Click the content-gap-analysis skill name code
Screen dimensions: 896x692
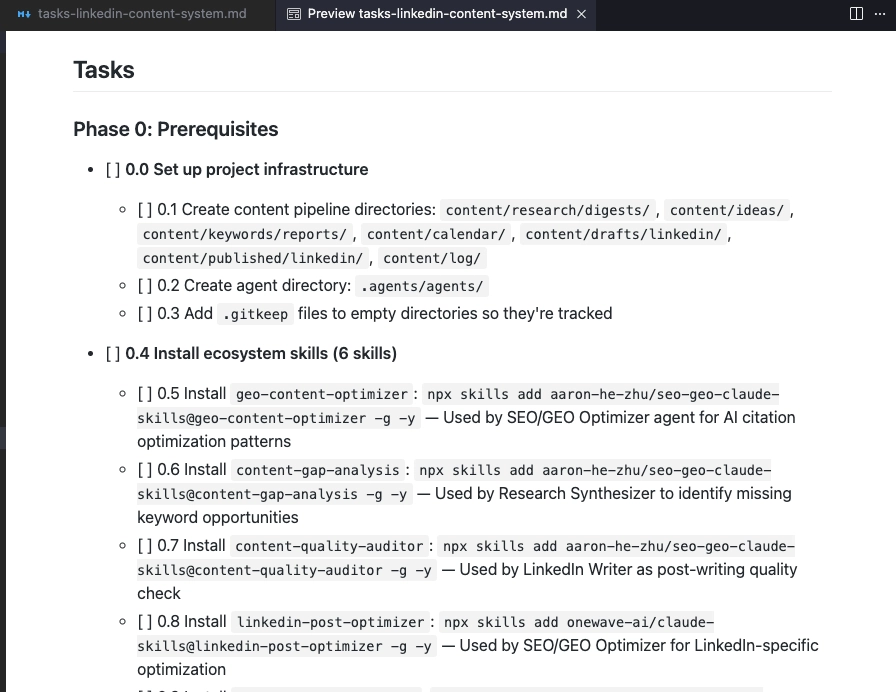point(318,470)
